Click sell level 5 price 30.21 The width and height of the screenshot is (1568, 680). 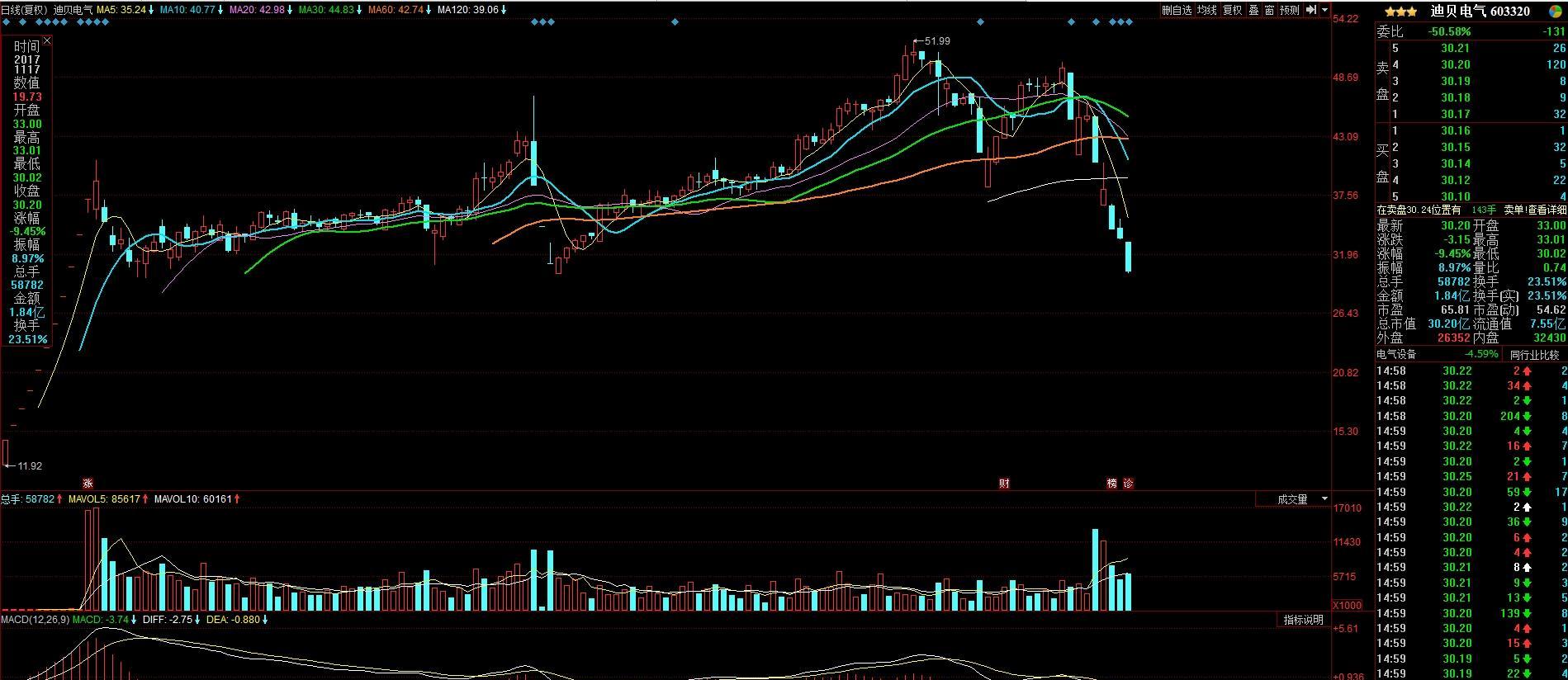[x=1456, y=48]
